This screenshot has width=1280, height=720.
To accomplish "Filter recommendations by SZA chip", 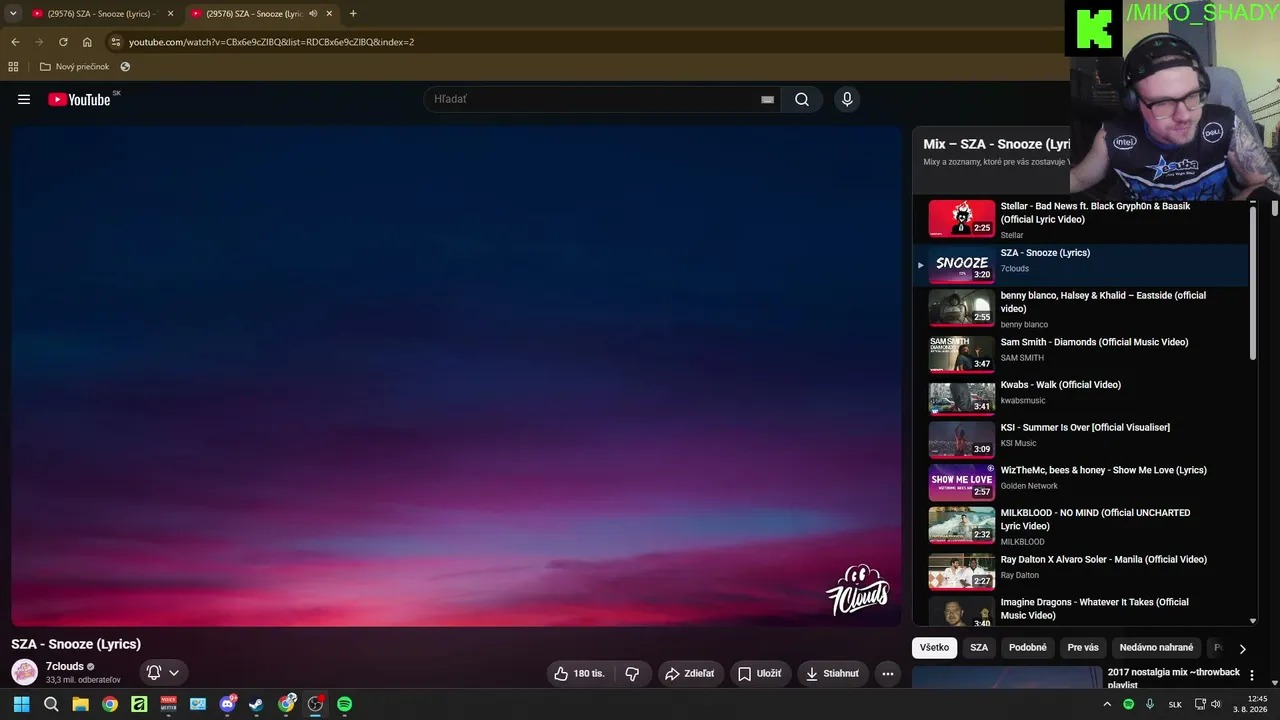I will (979, 648).
